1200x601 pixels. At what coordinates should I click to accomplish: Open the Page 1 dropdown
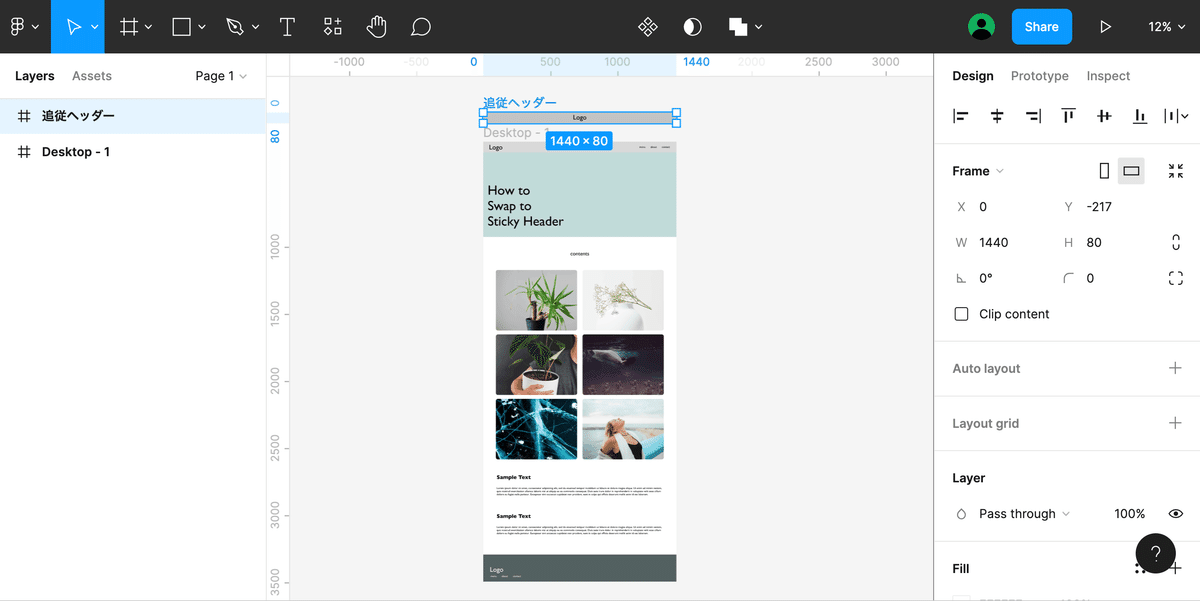pyautogui.click(x=221, y=76)
